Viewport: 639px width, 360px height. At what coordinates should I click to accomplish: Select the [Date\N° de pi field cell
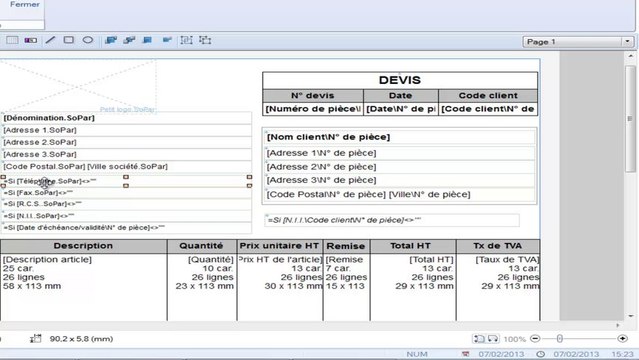click(400, 109)
